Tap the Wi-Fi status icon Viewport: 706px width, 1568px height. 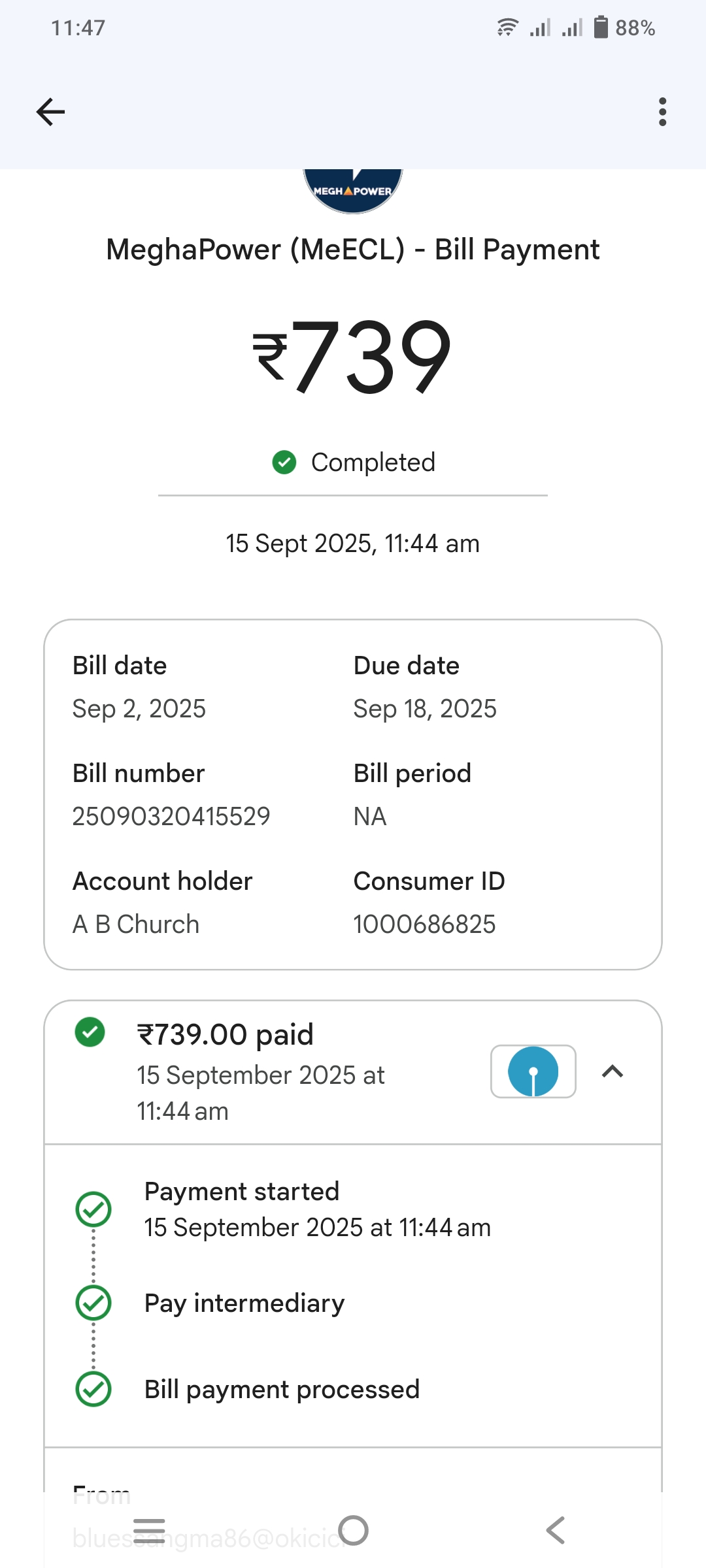pos(507,27)
